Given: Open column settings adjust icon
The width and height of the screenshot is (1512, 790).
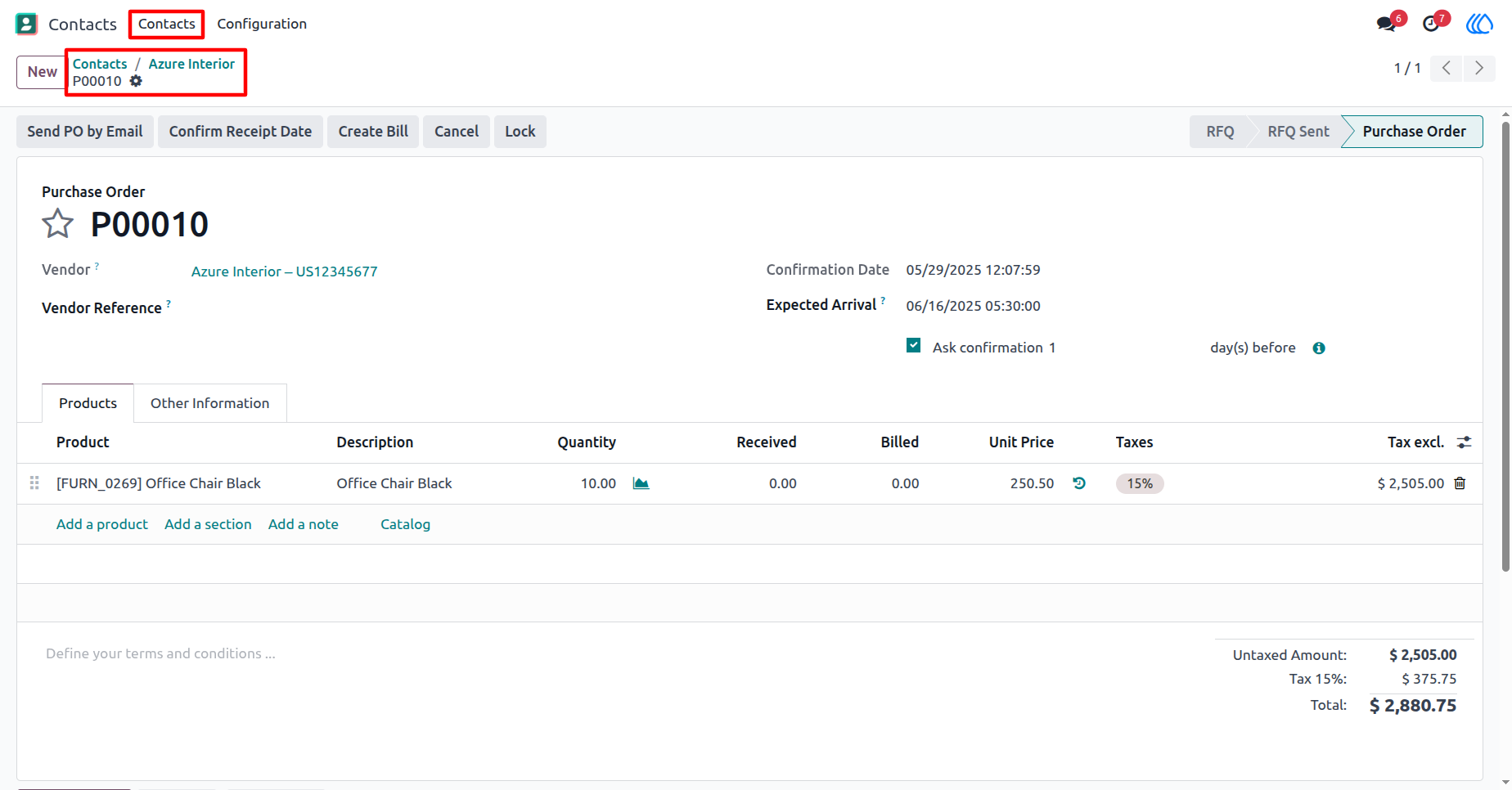Looking at the screenshot, I should click(1465, 442).
